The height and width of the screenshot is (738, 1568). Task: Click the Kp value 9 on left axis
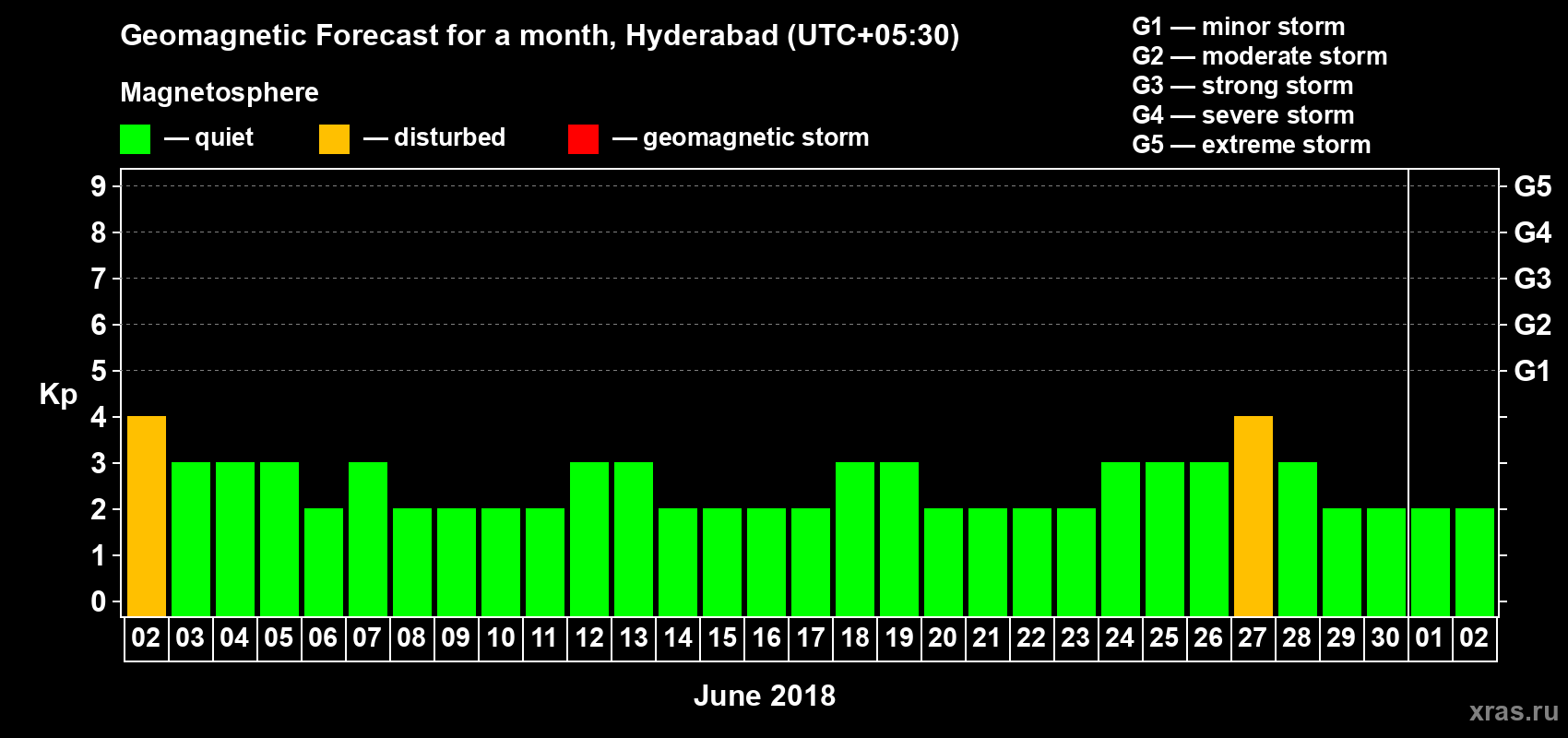pos(99,186)
